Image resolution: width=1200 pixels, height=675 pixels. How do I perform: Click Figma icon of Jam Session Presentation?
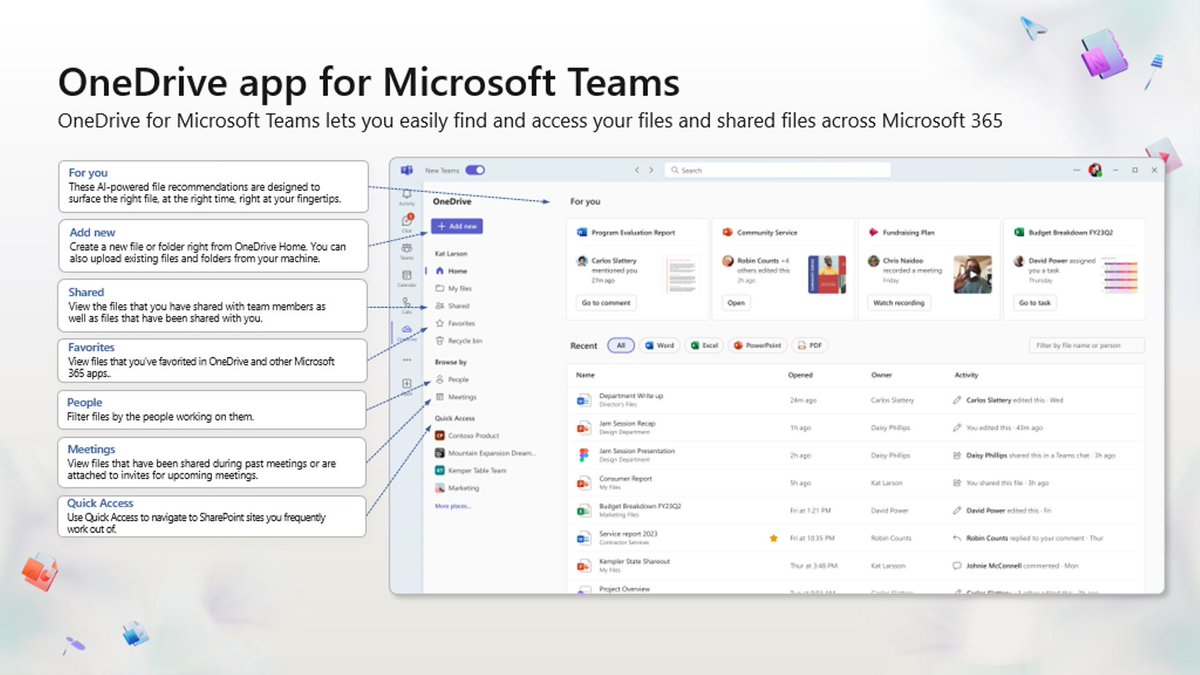583,455
